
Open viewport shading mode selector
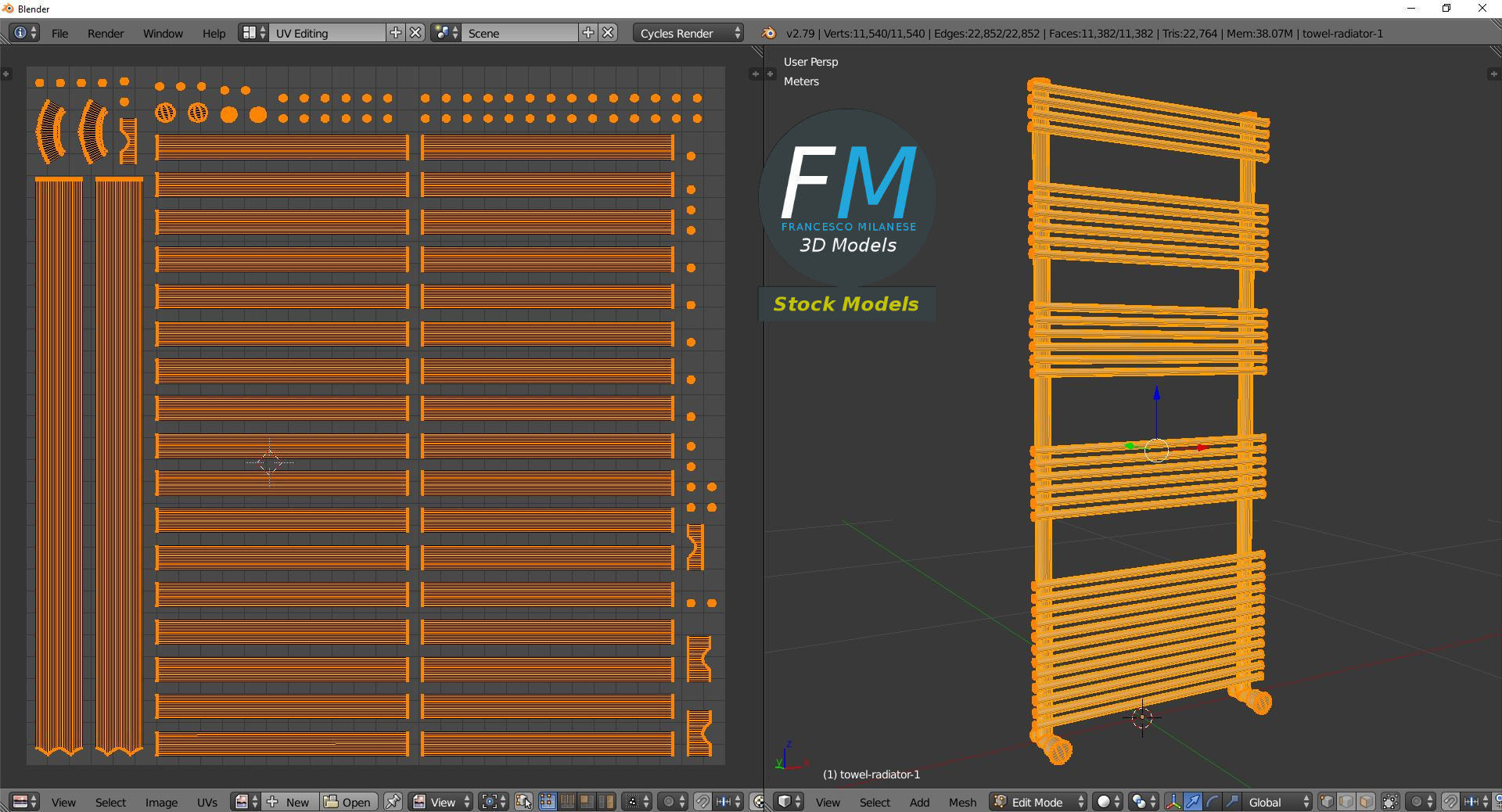point(1108,802)
